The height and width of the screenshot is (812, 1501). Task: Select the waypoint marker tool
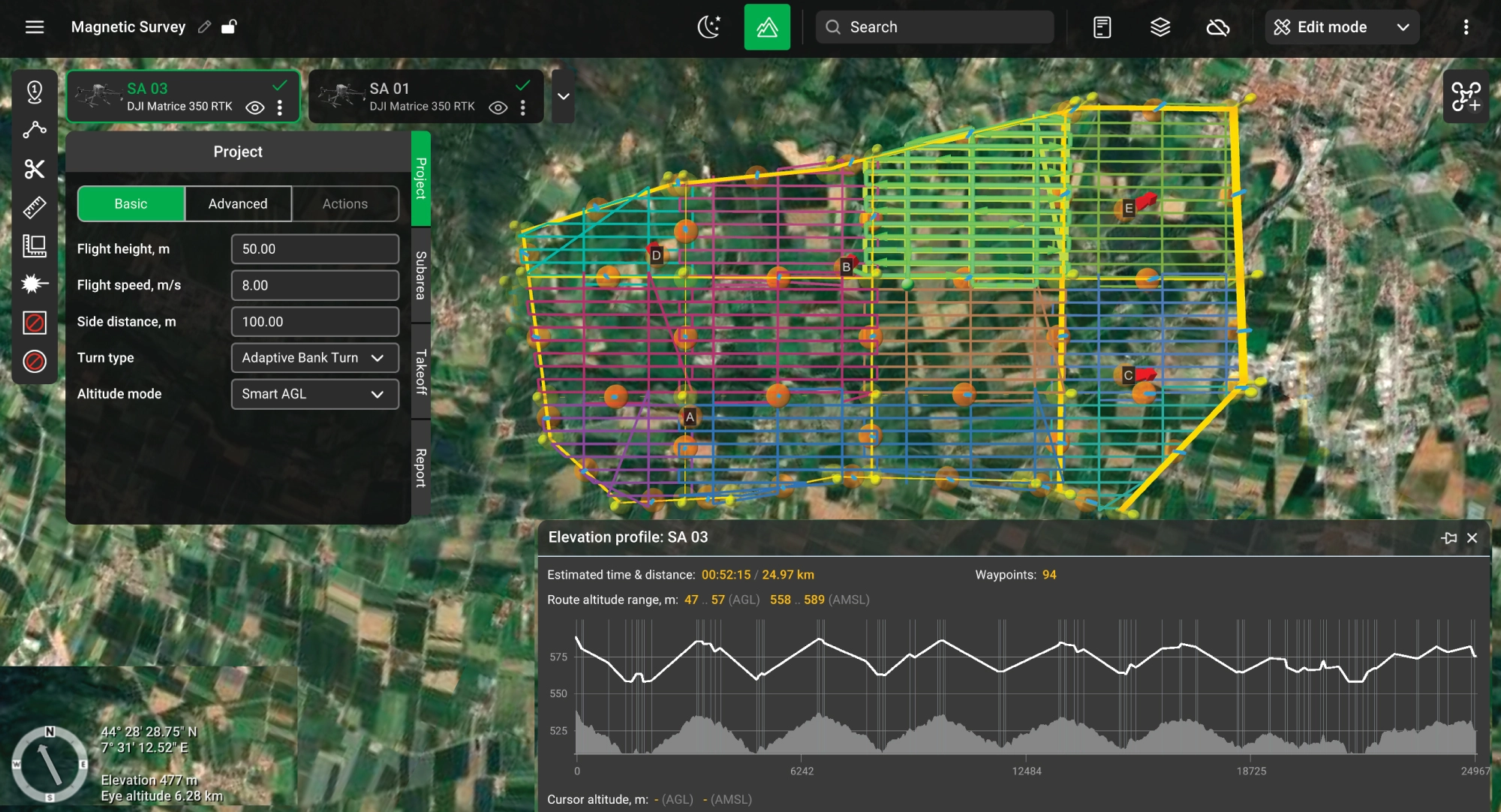pos(35,92)
